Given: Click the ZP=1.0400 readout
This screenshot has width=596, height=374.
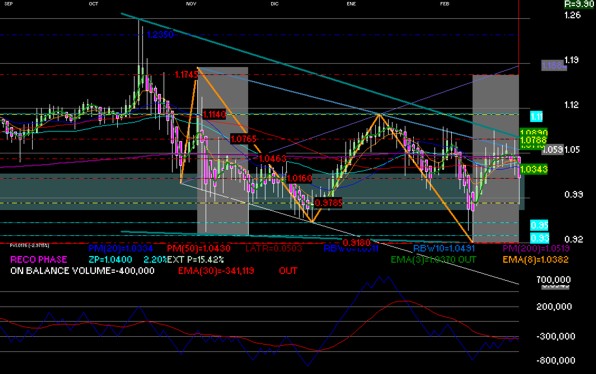Looking at the screenshot, I should click(110, 260).
